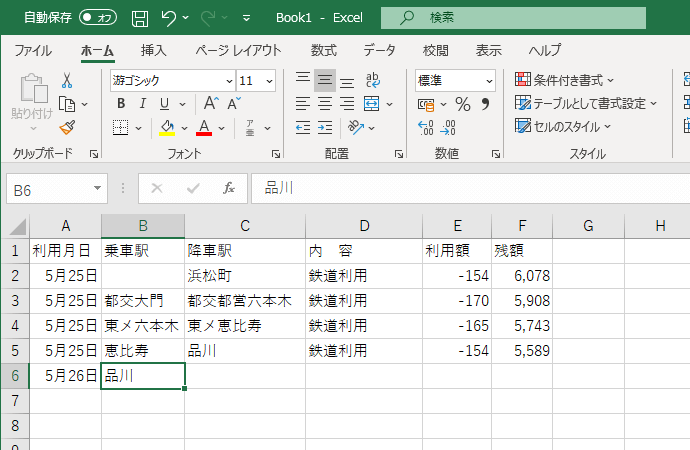The image size is (690, 450).
Task: Click the Undo arrow icon
Action: [169, 18]
